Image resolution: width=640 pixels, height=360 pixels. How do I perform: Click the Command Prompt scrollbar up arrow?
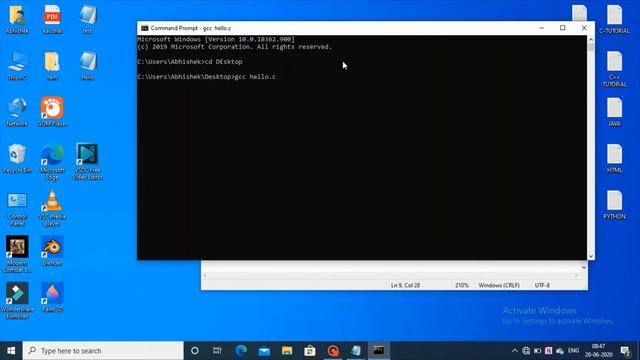pos(591,40)
